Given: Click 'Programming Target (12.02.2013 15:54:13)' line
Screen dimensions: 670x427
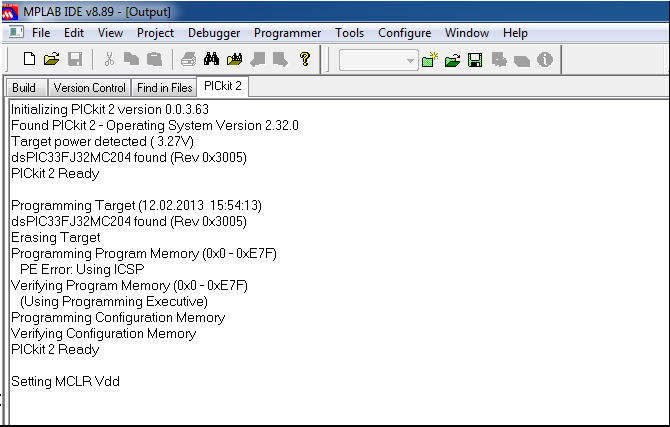Looking at the screenshot, I should pyautogui.click(x=136, y=206).
